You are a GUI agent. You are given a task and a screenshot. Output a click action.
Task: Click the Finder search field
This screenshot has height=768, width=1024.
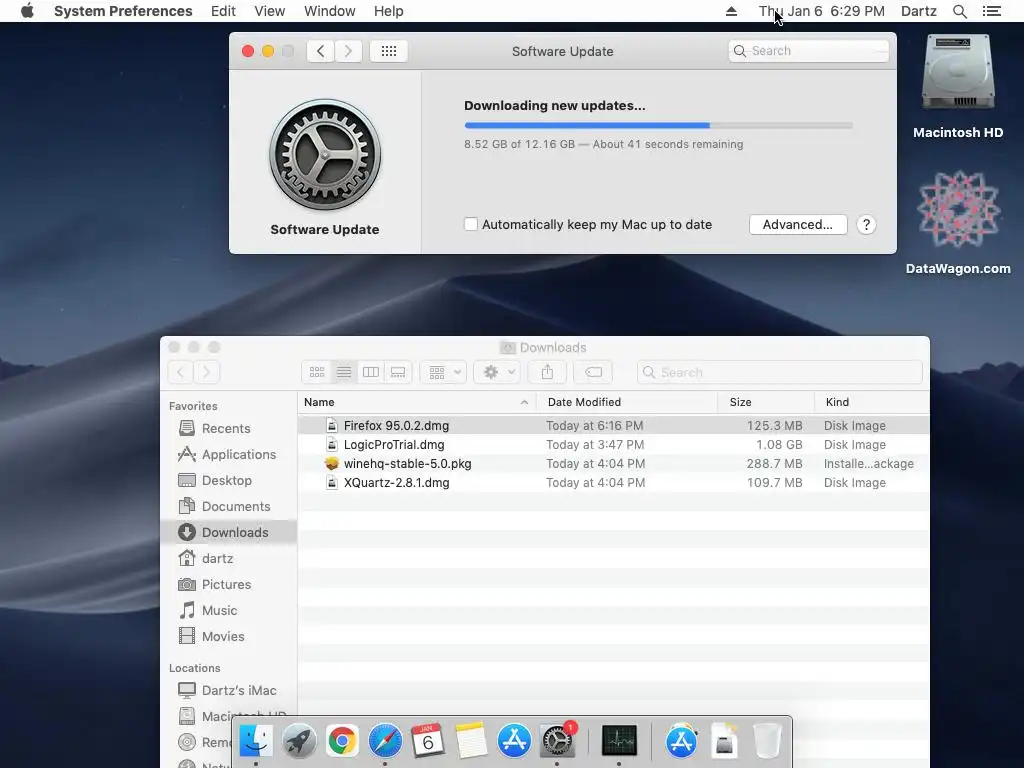[779, 372]
